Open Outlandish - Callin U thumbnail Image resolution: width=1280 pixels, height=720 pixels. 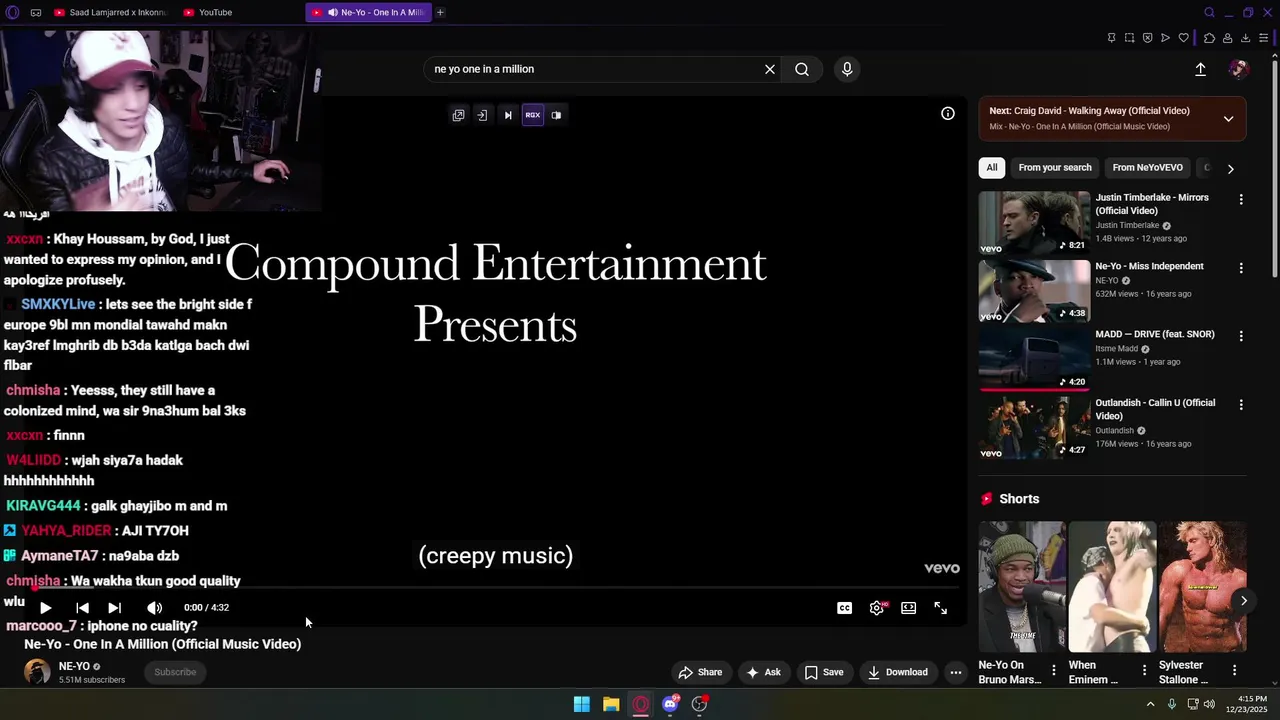1034,428
